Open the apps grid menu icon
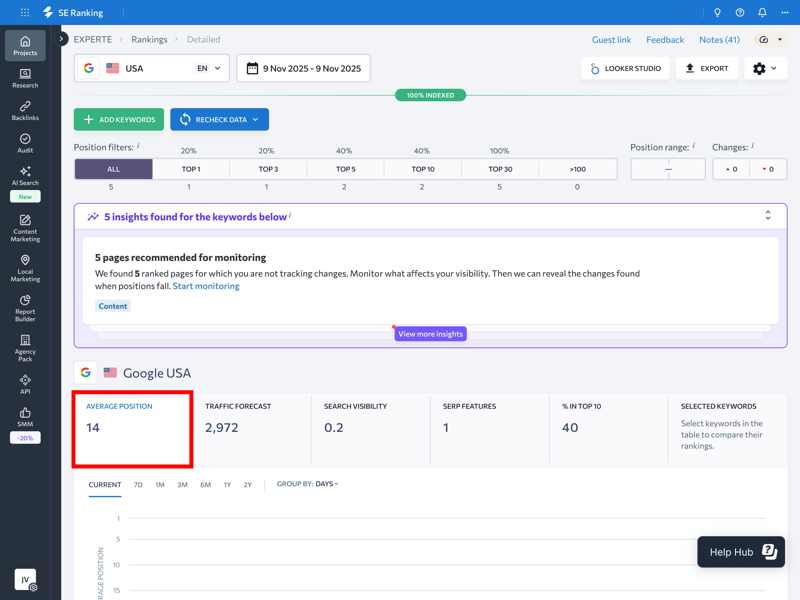Image resolution: width=800 pixels, height=600 pixels. (x=25, y=13)
